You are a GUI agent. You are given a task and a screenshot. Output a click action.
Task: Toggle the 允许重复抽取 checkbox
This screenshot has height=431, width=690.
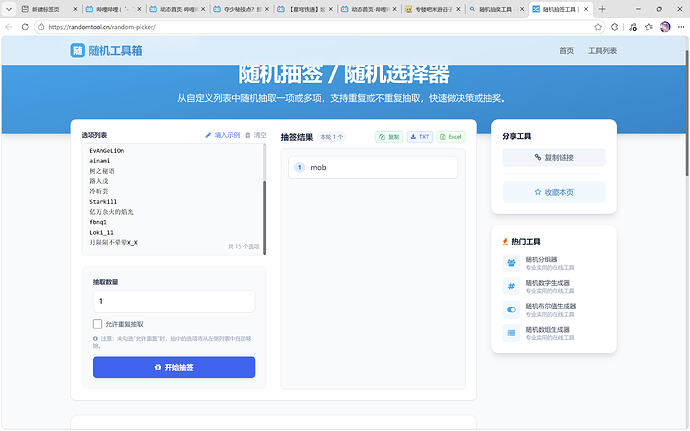click(98, 324)
